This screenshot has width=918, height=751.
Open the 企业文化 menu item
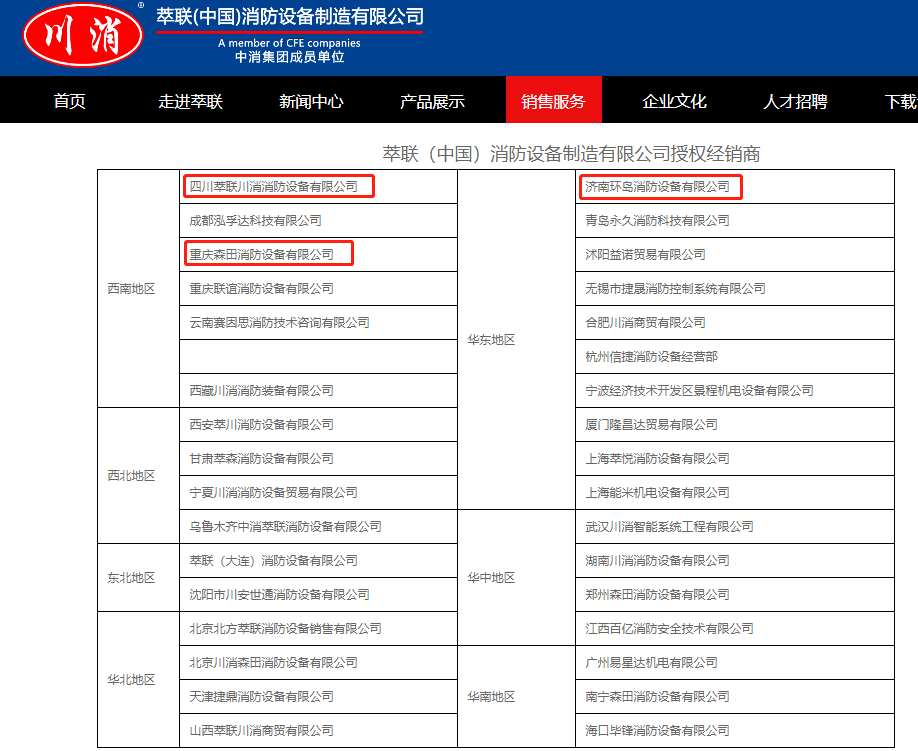point(674,101)
